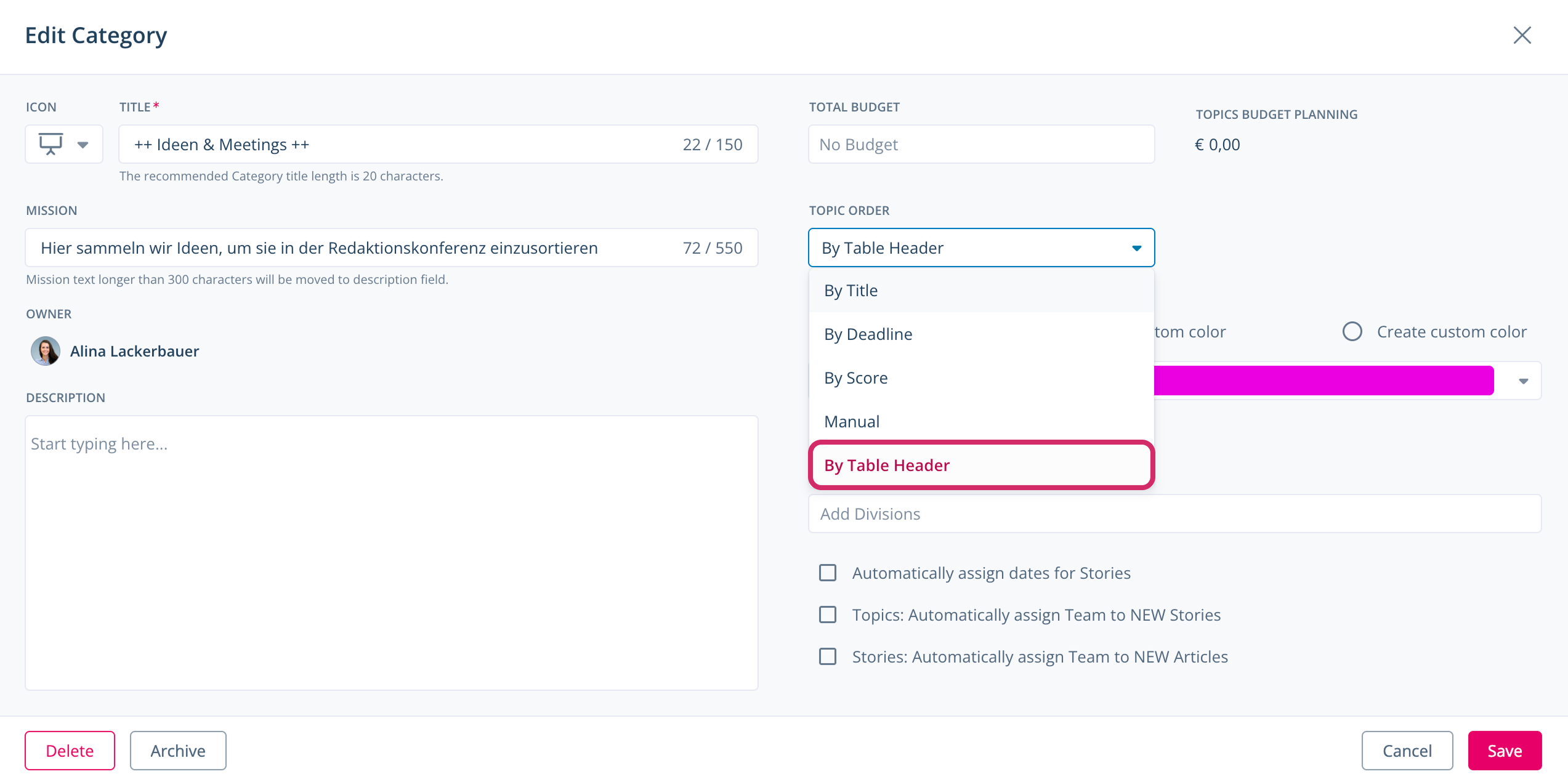Viewport: 1568px width, 782px height.
Task: Click the Topic Order dropdown arrow
Action: [x=1136, y=248]
